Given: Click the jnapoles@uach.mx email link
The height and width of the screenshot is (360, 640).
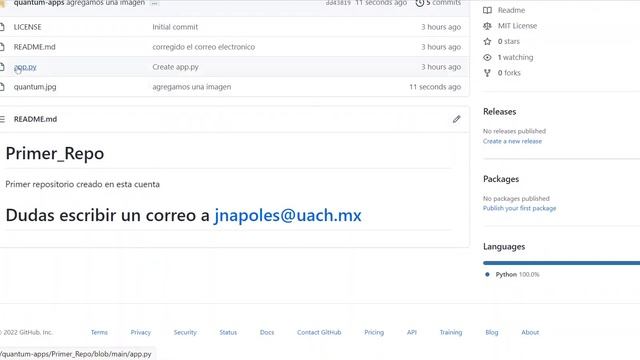Looking at the screenshot, I should (x=288, y=215).
